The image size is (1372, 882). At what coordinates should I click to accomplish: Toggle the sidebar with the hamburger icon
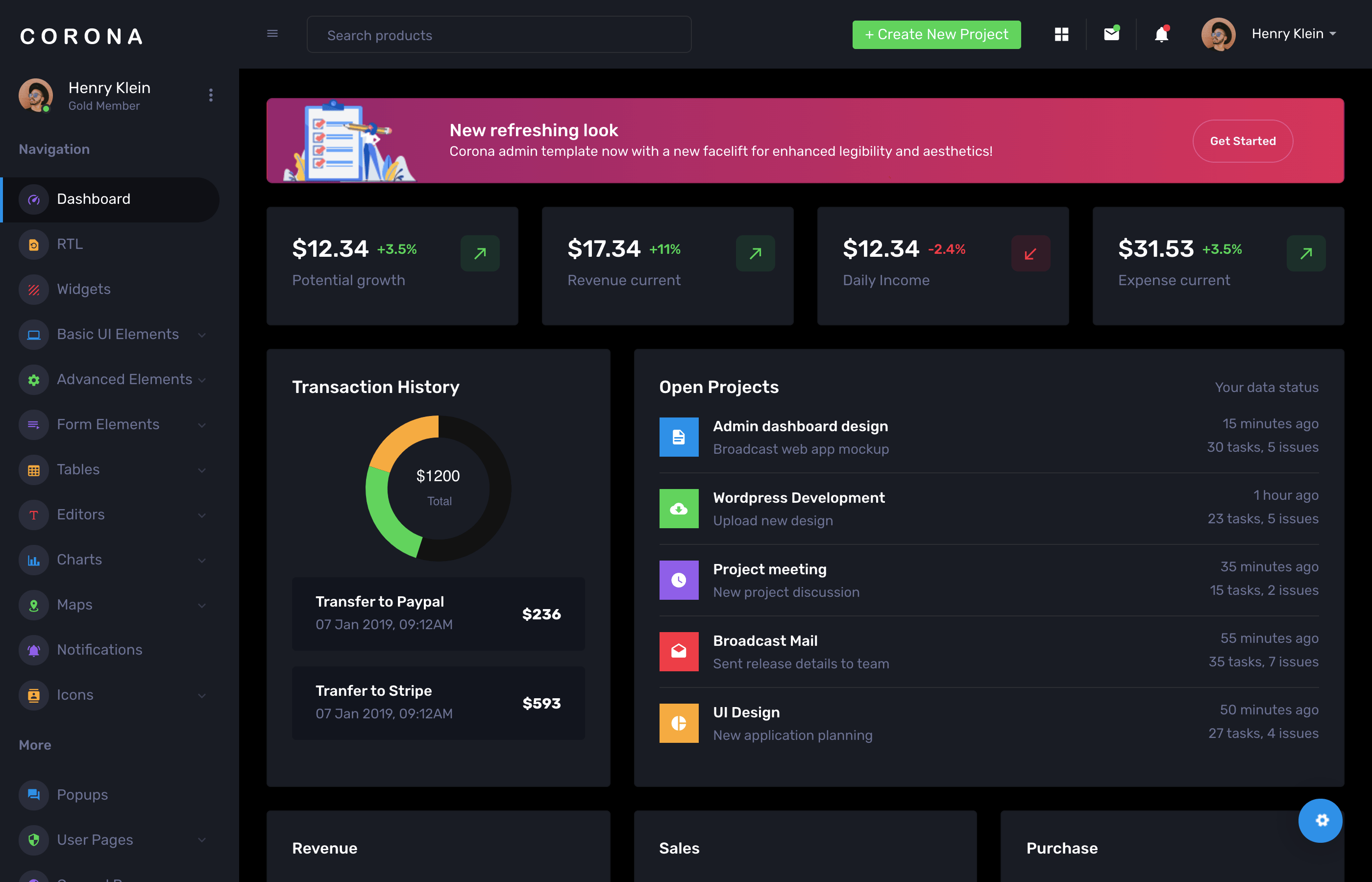click(272, 33)
